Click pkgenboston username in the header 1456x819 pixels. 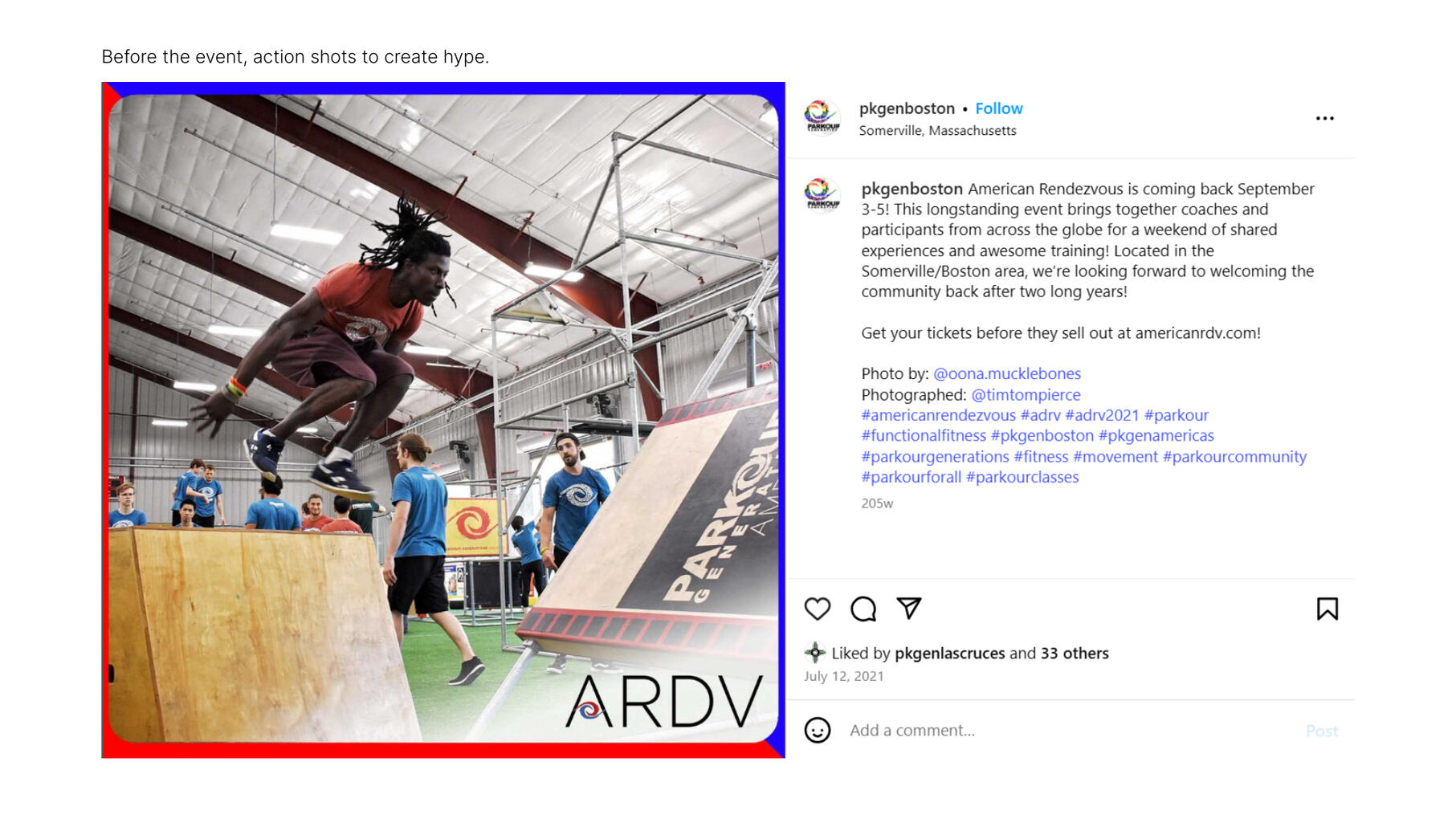pos(907,108)
